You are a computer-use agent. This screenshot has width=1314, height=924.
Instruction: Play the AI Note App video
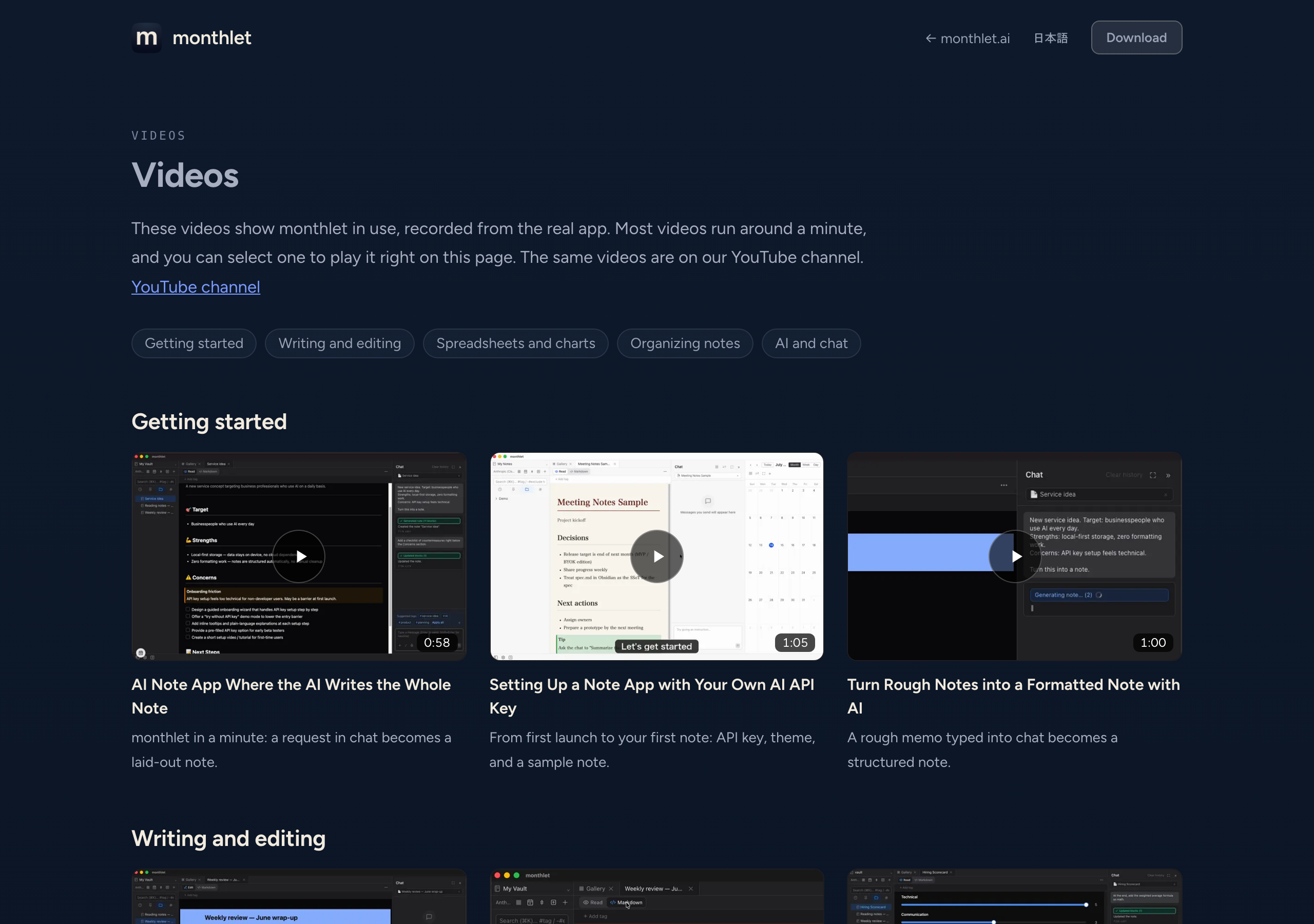coord(299,556)
